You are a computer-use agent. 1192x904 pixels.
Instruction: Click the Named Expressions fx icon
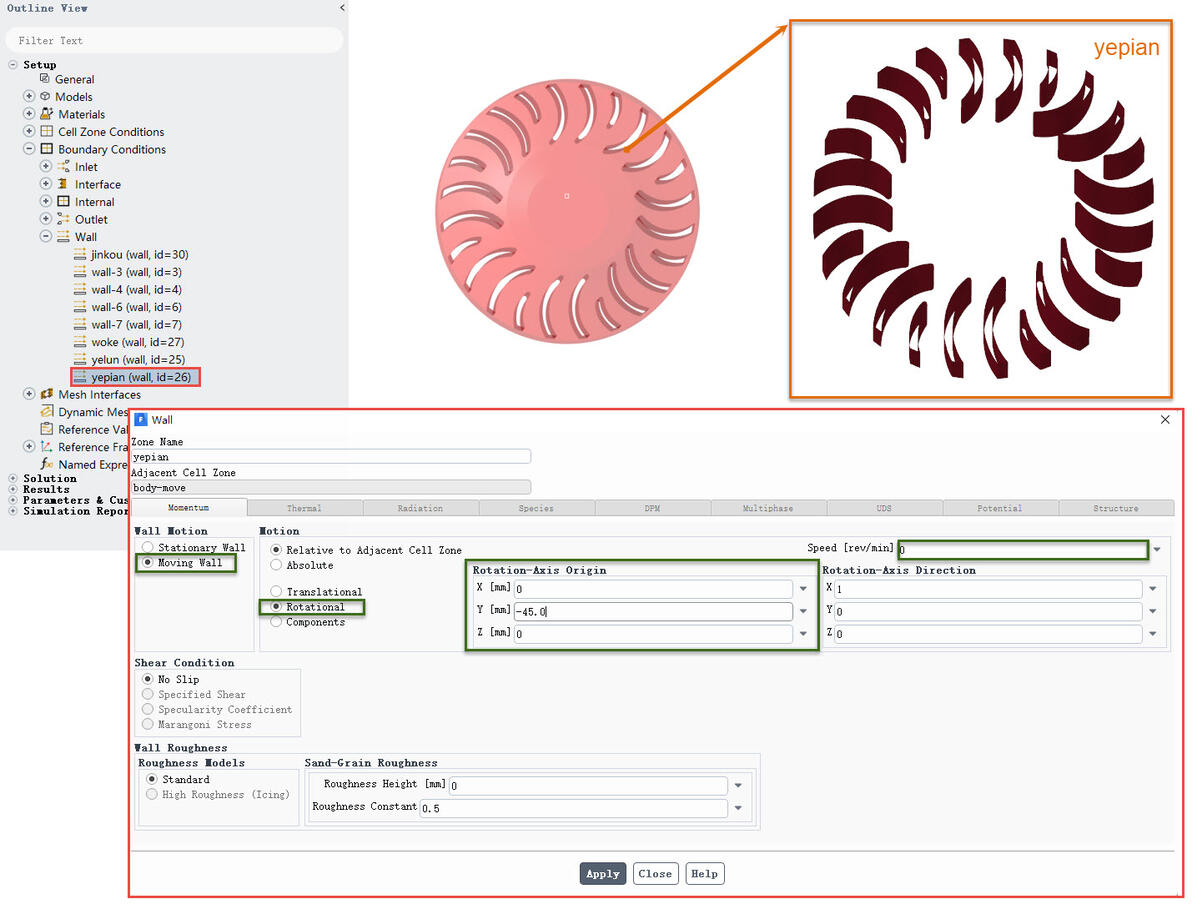[46, 464]
